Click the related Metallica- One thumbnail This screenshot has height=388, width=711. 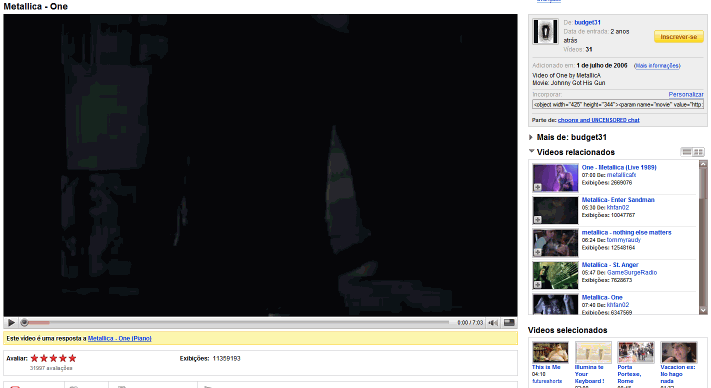pos(555,305)
